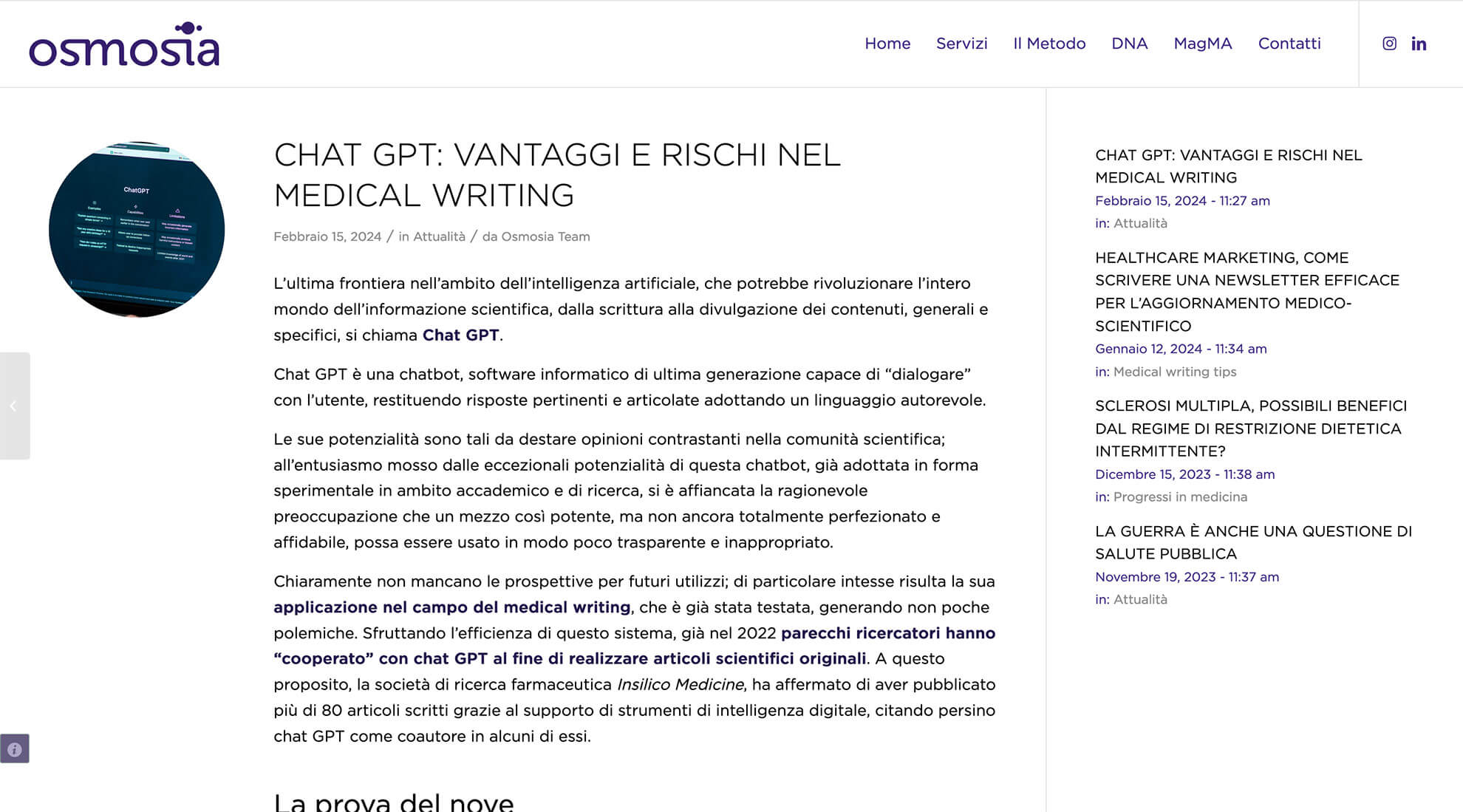1463x812 pixels.
Task: Click sidebar date Gennaio 12, 2024 - 11:34 am
Action: 1181,349
